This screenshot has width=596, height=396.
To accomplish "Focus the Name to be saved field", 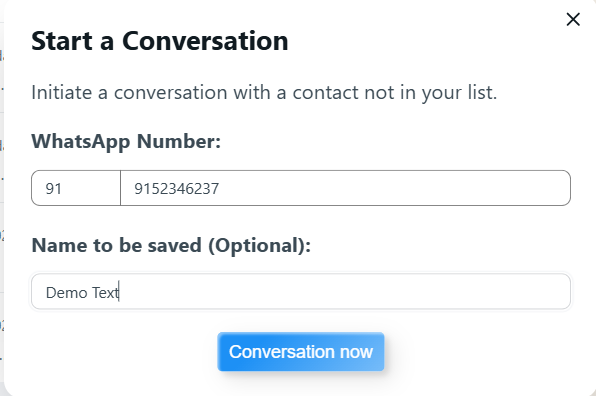I will [x=301, y=291].
